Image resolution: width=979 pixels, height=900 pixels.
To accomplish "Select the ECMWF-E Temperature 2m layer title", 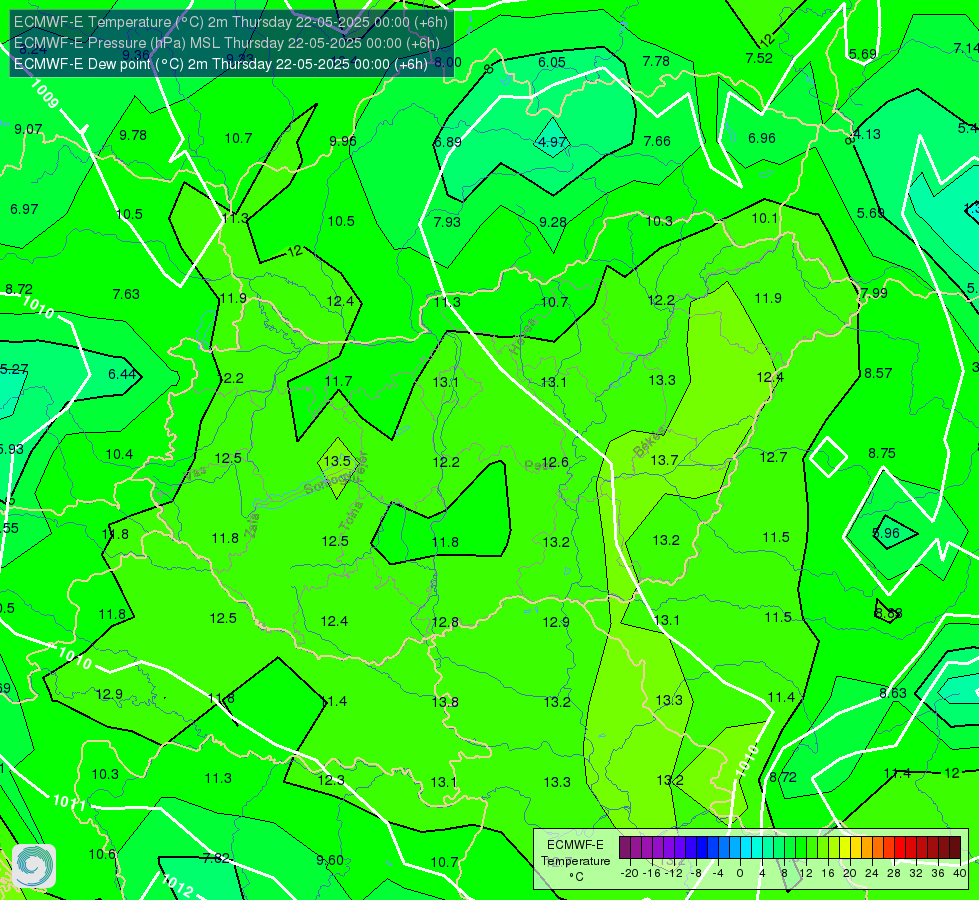I will click(230, 22).
